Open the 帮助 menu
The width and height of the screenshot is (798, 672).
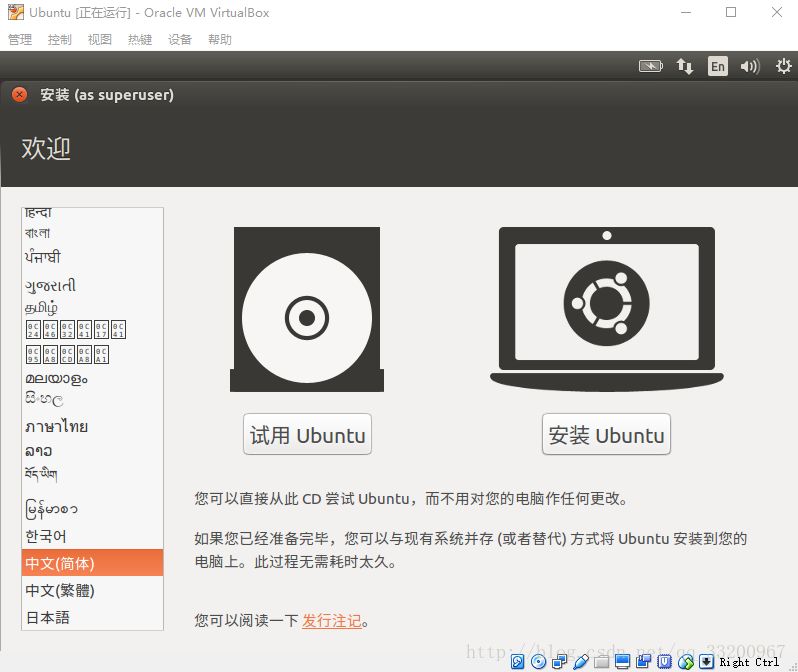point(220,39)
